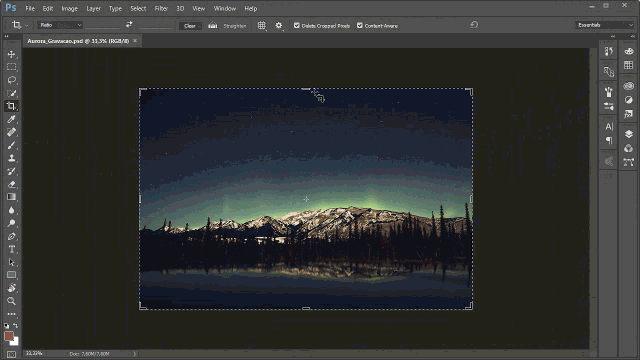Select the Eraser tool
The height and width of the screenshot is (360, 640).
point(11,184)
